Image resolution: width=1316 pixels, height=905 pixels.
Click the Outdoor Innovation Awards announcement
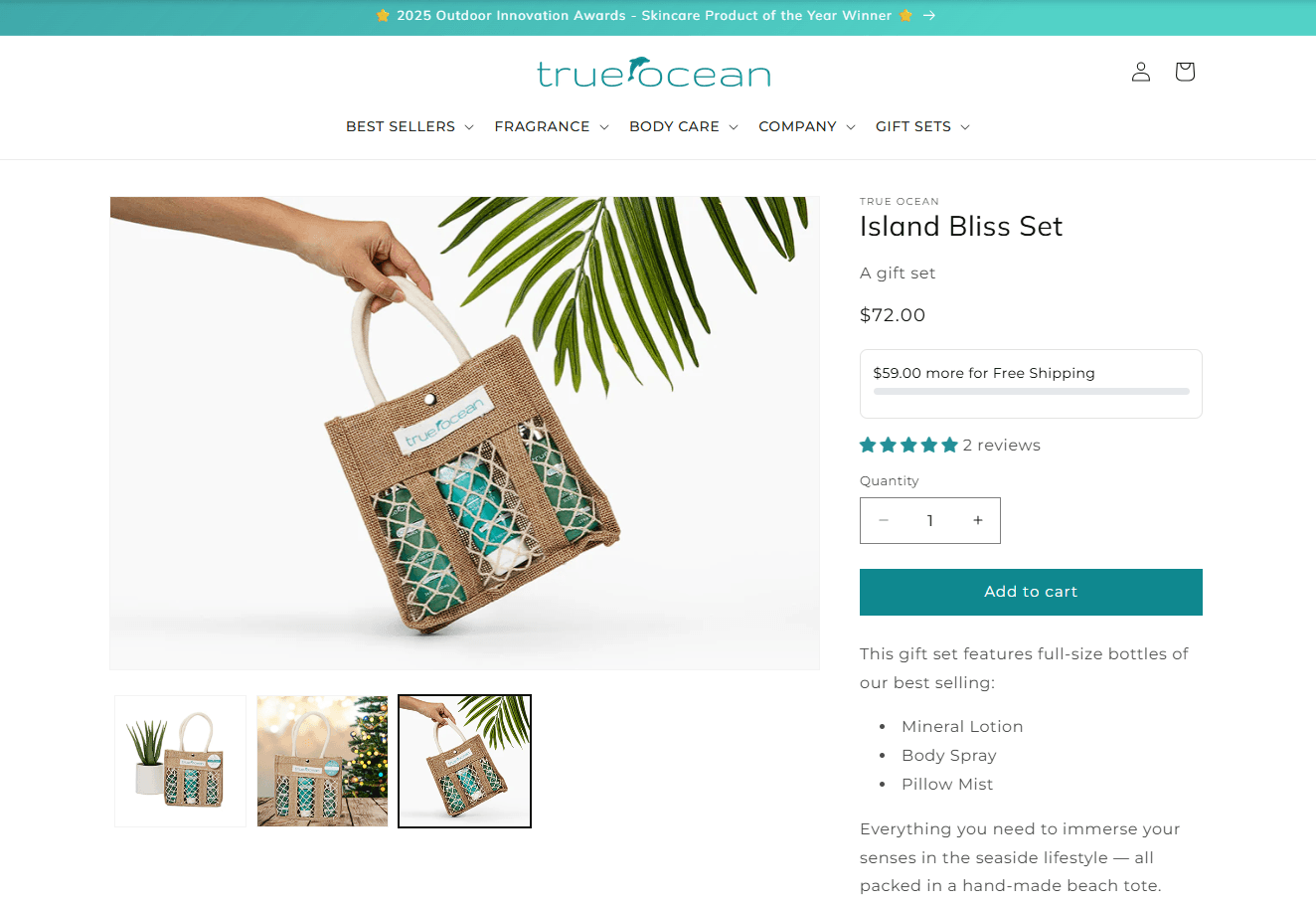[644, 16]
